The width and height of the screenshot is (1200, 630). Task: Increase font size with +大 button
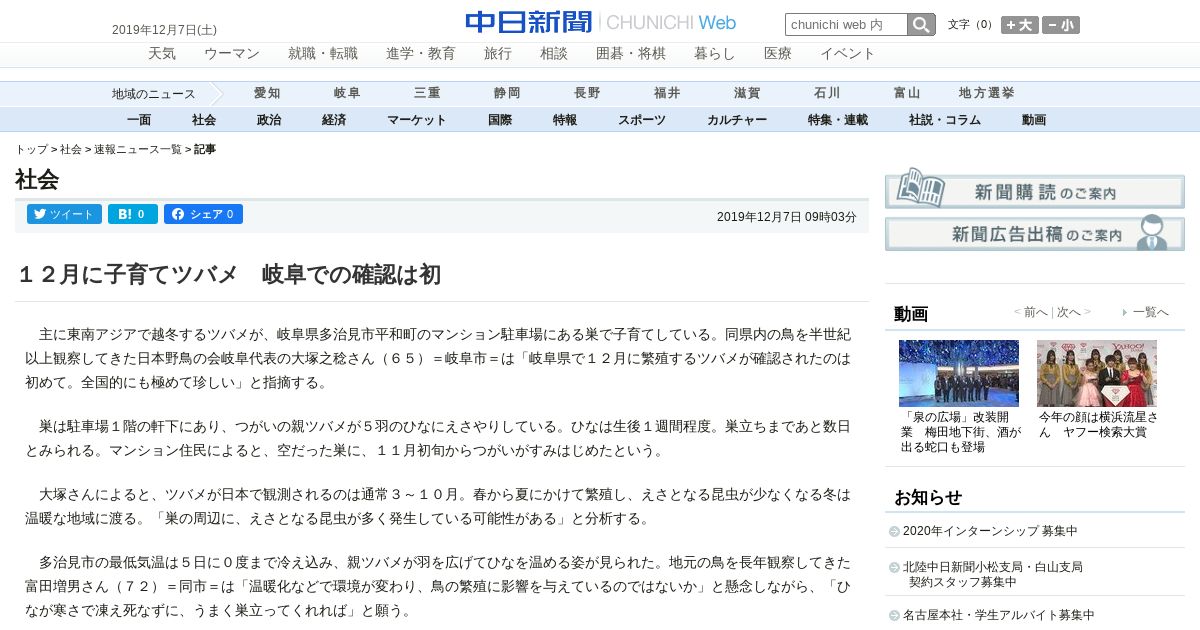point(1020,25)
